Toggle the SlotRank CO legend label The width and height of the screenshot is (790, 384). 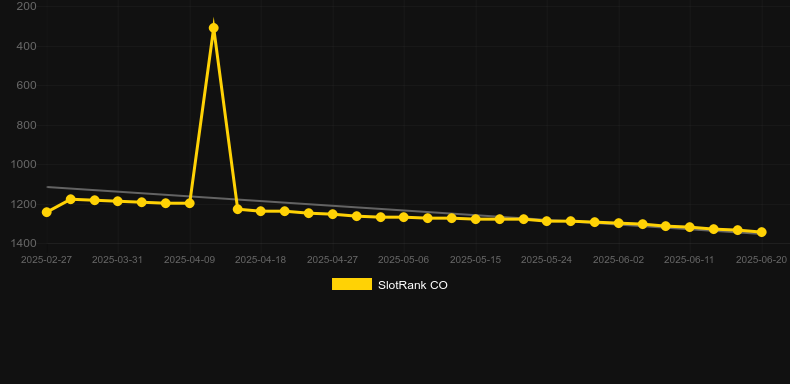413,285
